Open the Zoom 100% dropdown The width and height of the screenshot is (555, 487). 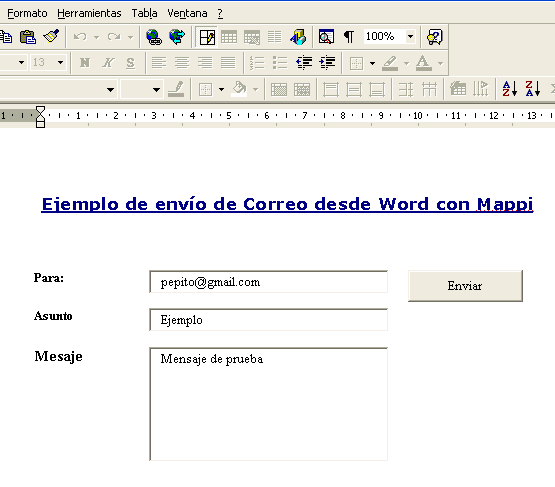(410, 36)
